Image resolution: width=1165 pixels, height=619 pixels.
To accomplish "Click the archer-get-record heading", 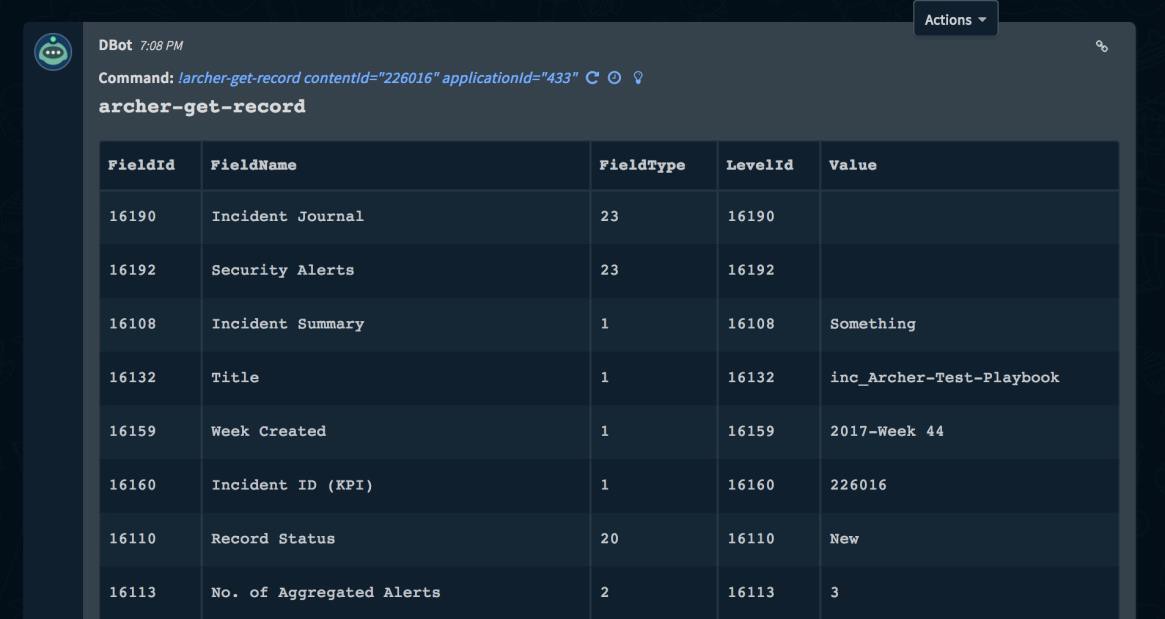I will (202, 107).
